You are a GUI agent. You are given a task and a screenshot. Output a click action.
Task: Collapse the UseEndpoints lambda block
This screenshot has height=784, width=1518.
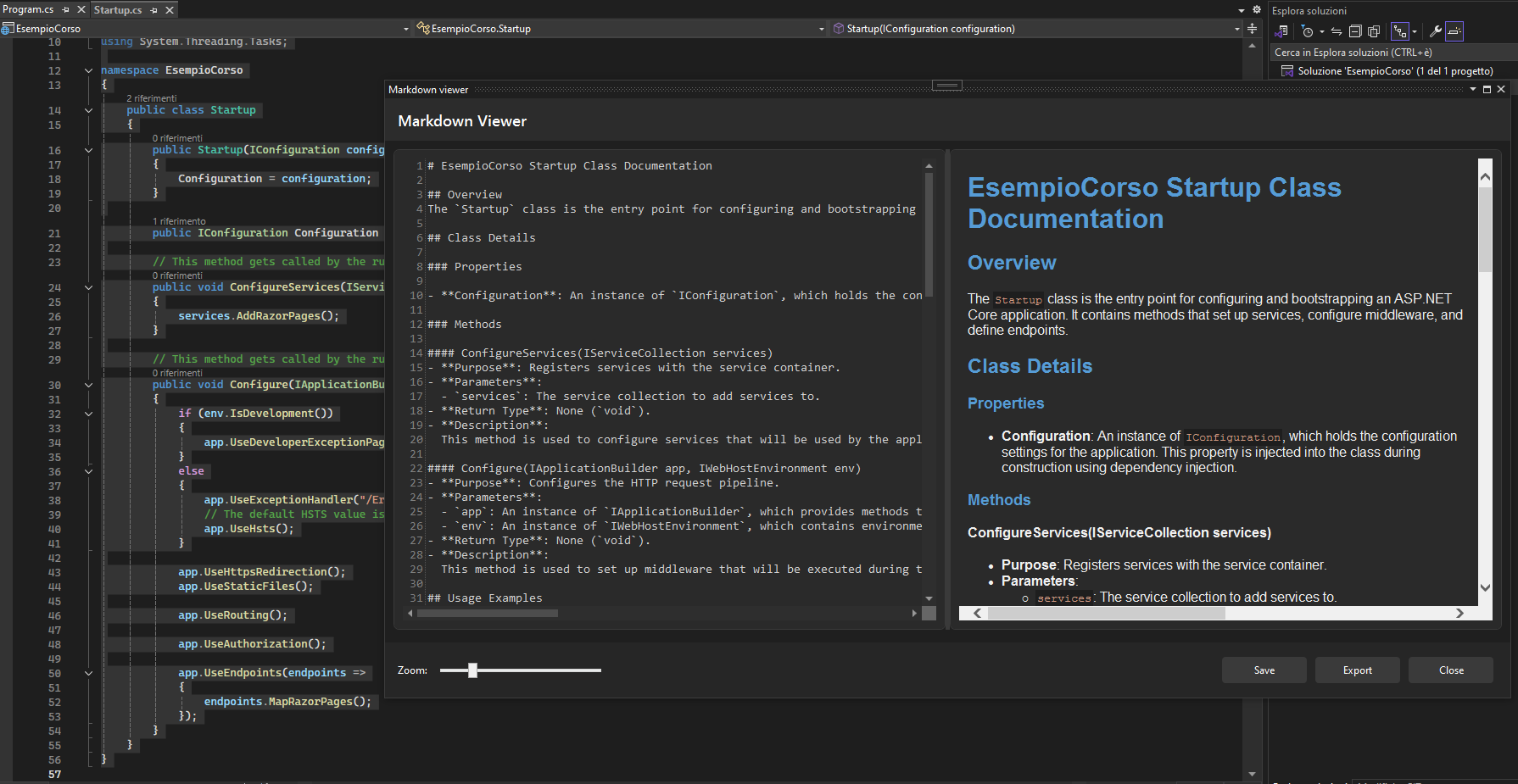(x=88, y=673)
